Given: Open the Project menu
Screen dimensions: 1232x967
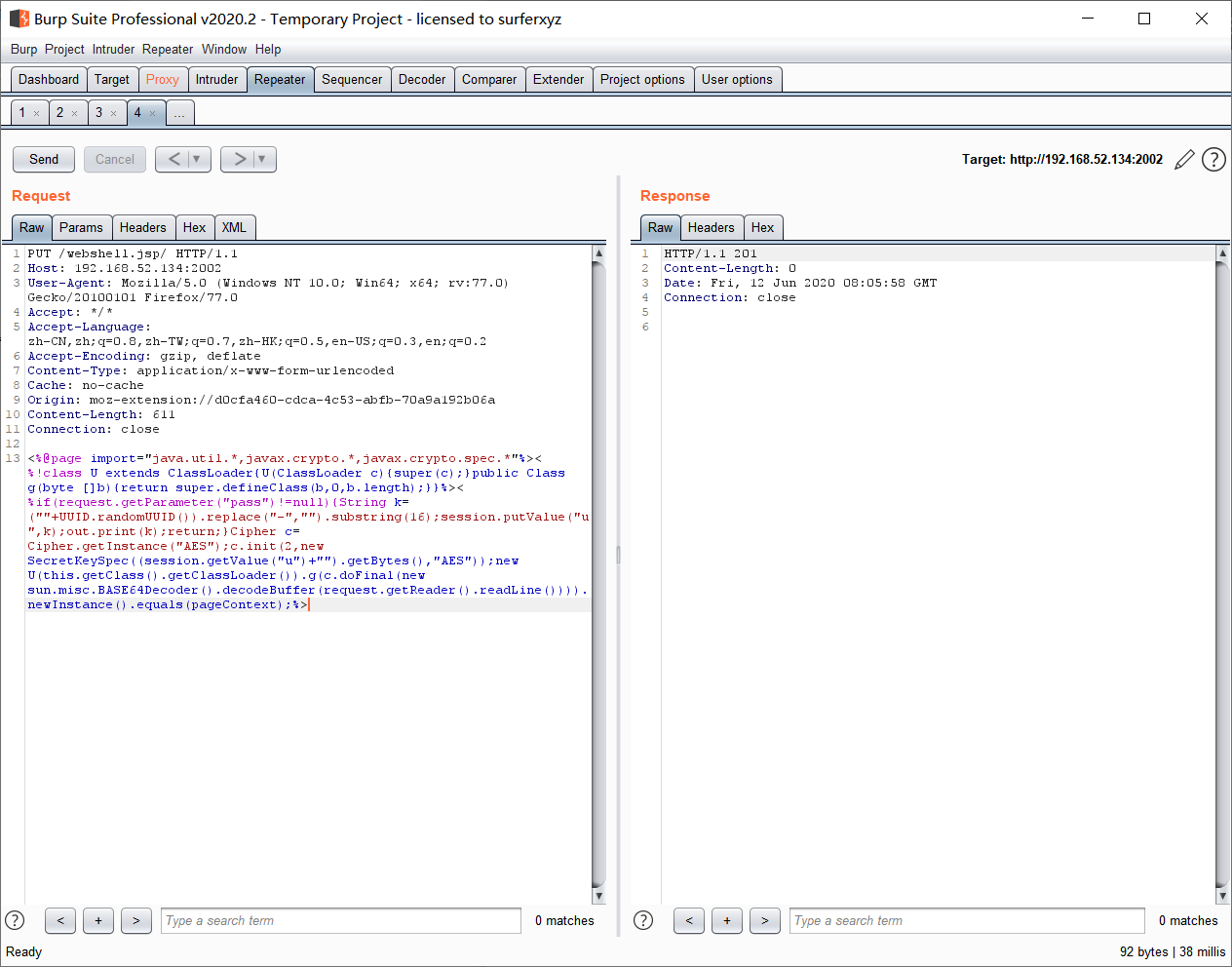Looking at the screenshot, I should pyautogui.click(x=64, y=49).
